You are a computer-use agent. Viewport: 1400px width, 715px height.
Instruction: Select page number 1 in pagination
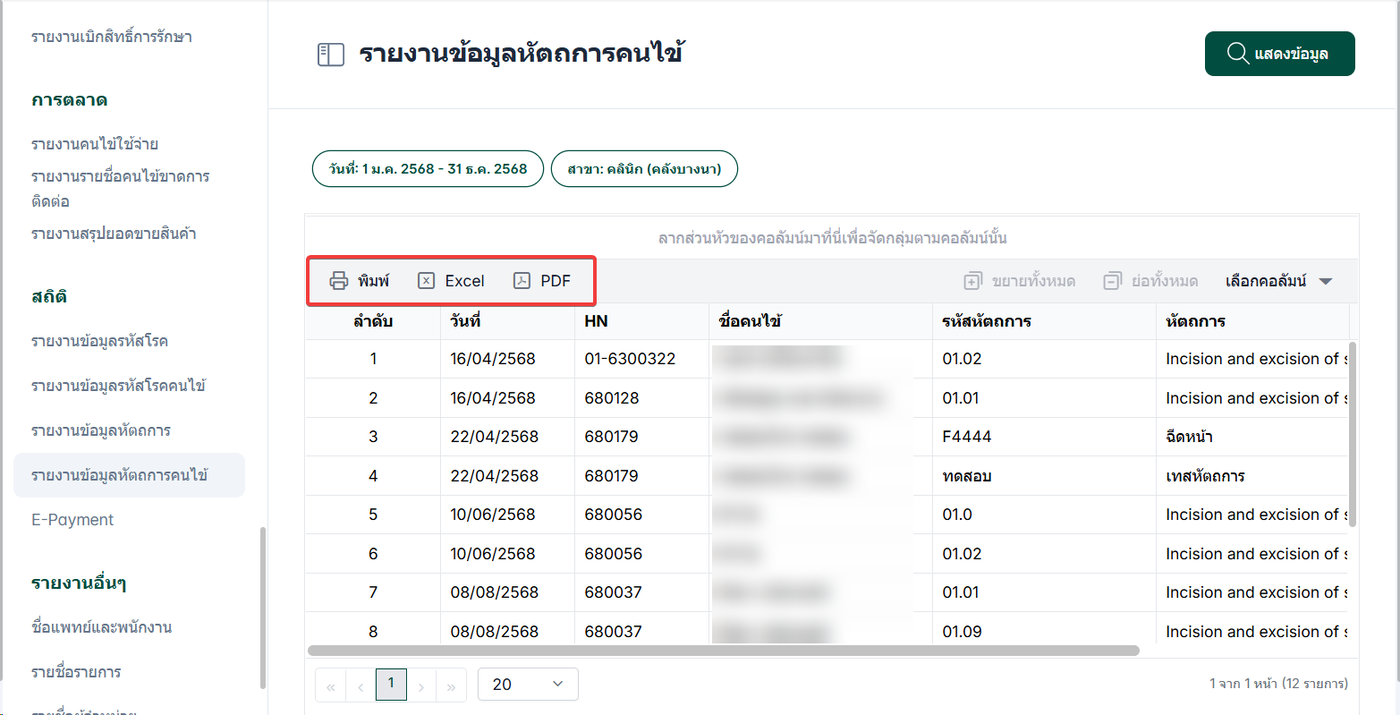pos(391,684)
